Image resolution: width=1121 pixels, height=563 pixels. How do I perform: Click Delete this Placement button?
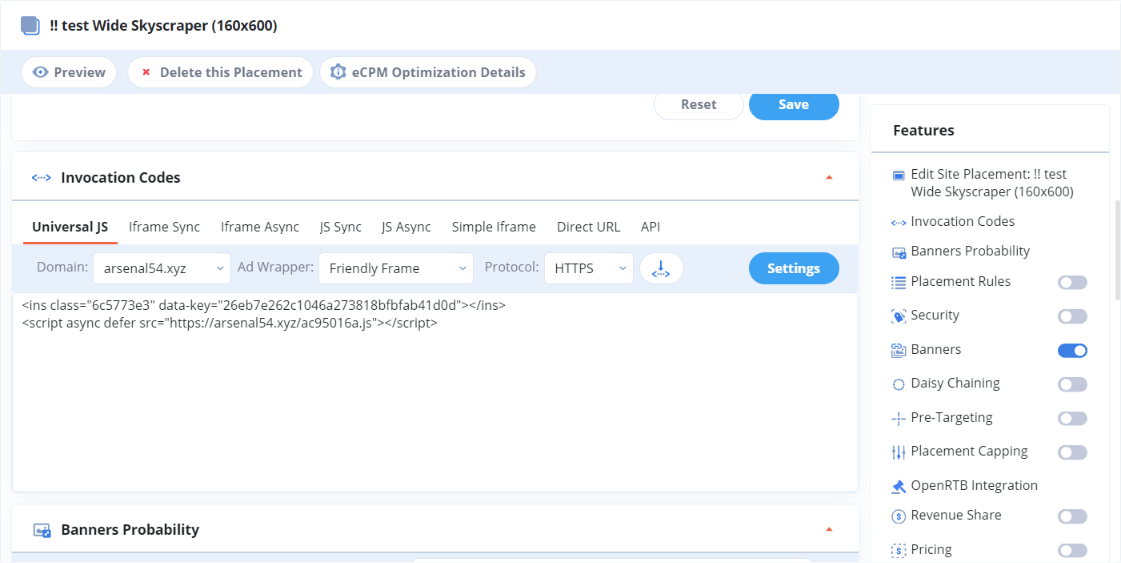tap(220, 72)
